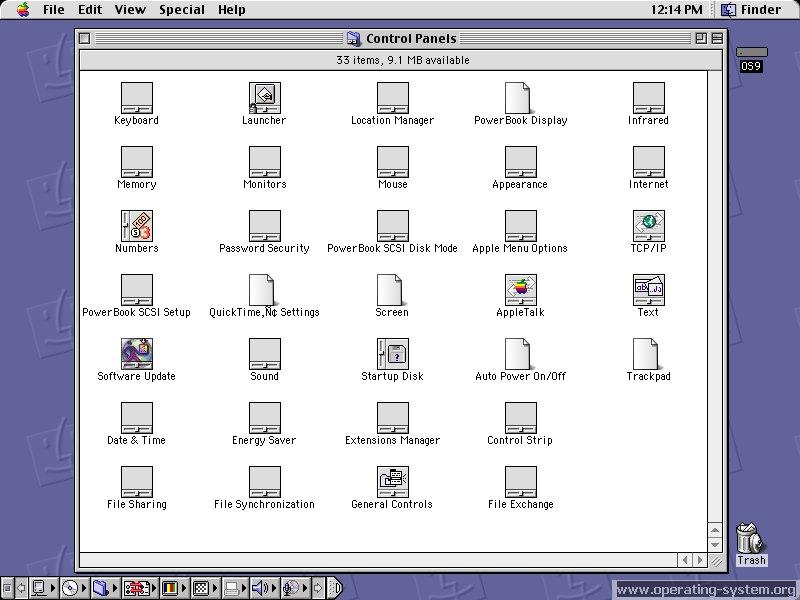
Task: Click the Control Strip close box
Action: [x=7, y=588]
